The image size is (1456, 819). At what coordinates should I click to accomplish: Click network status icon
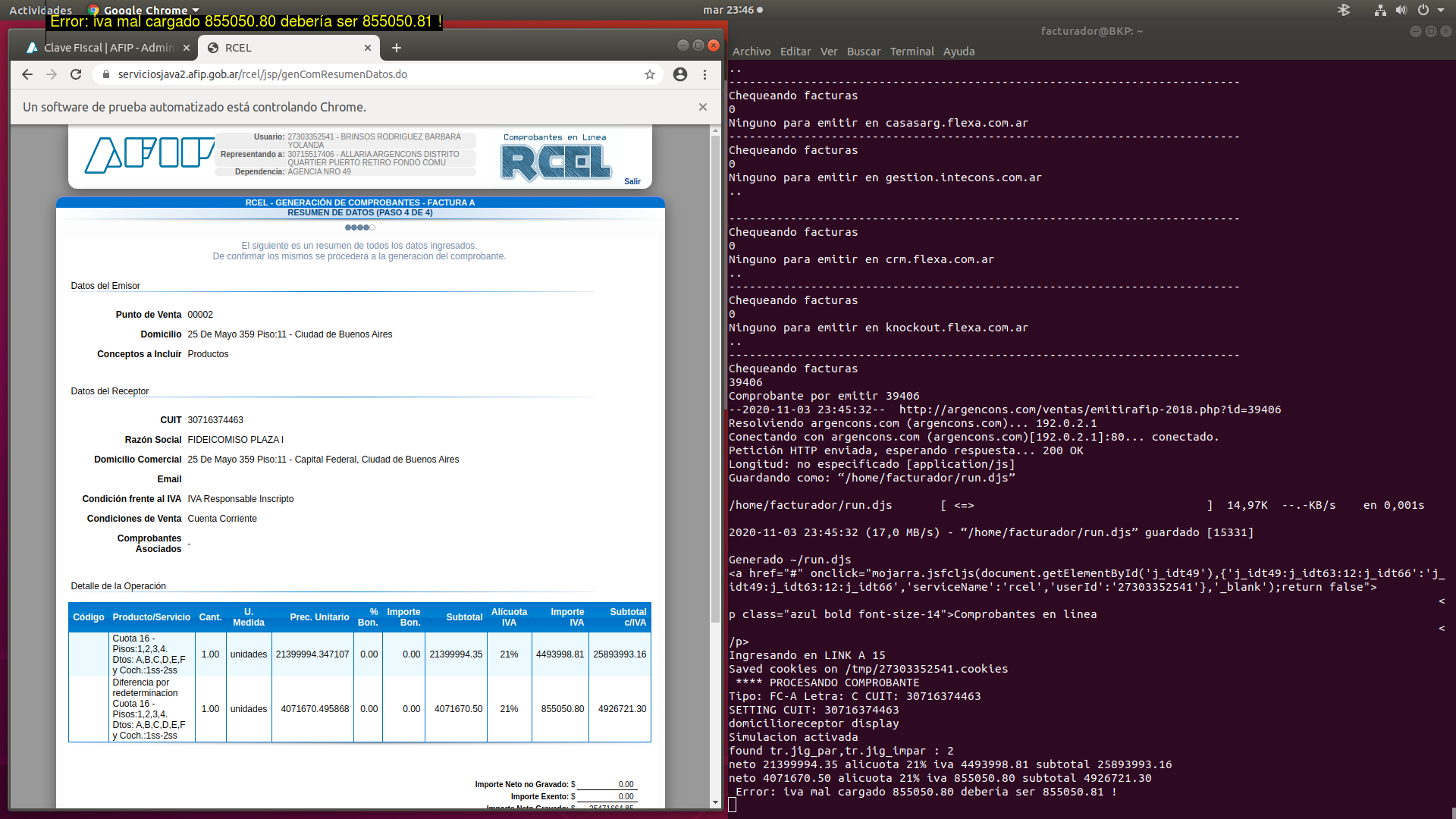1380,10
